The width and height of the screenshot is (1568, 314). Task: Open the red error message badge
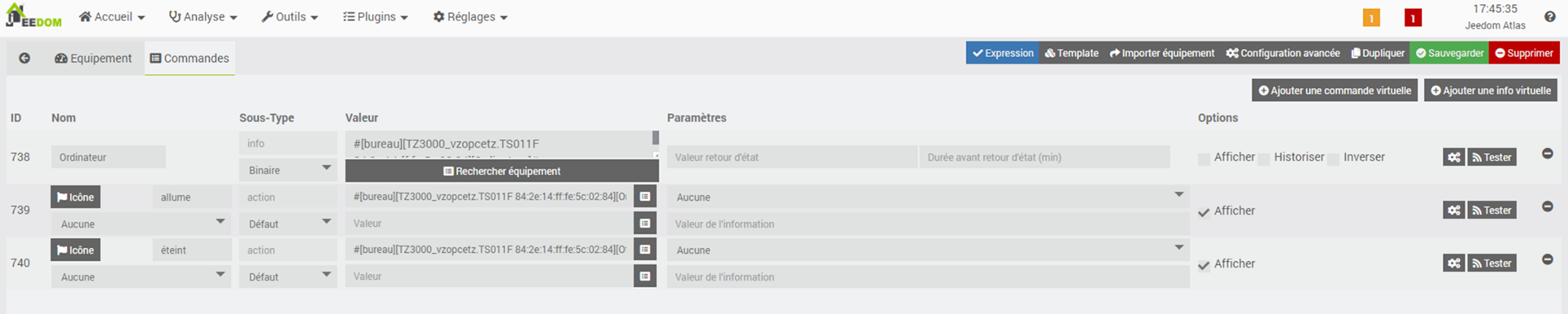[x=1413, y=18]
